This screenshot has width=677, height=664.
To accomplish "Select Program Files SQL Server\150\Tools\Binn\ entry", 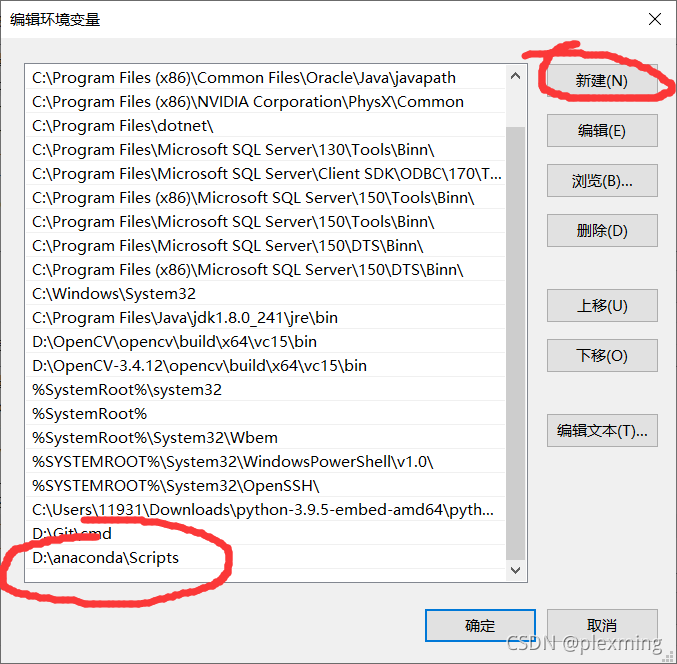I will pyautogui.click(x=265, y=221).
